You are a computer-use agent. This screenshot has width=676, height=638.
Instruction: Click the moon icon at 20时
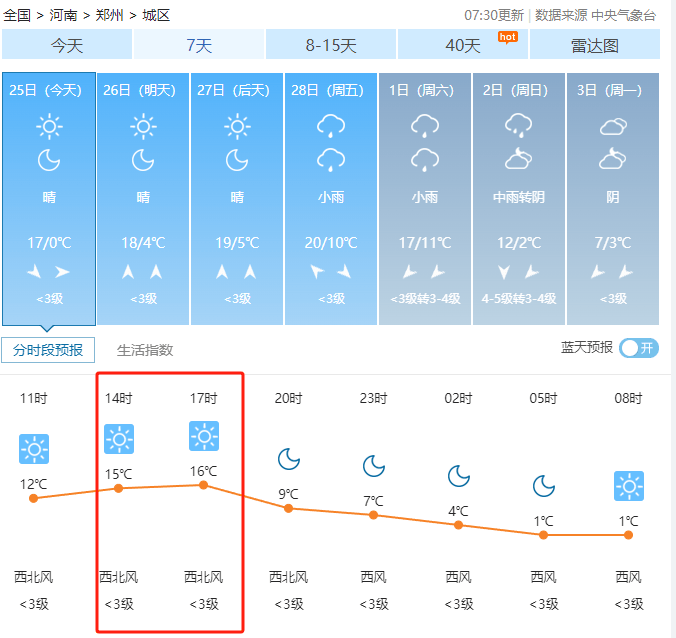click(x=289, y=459)
